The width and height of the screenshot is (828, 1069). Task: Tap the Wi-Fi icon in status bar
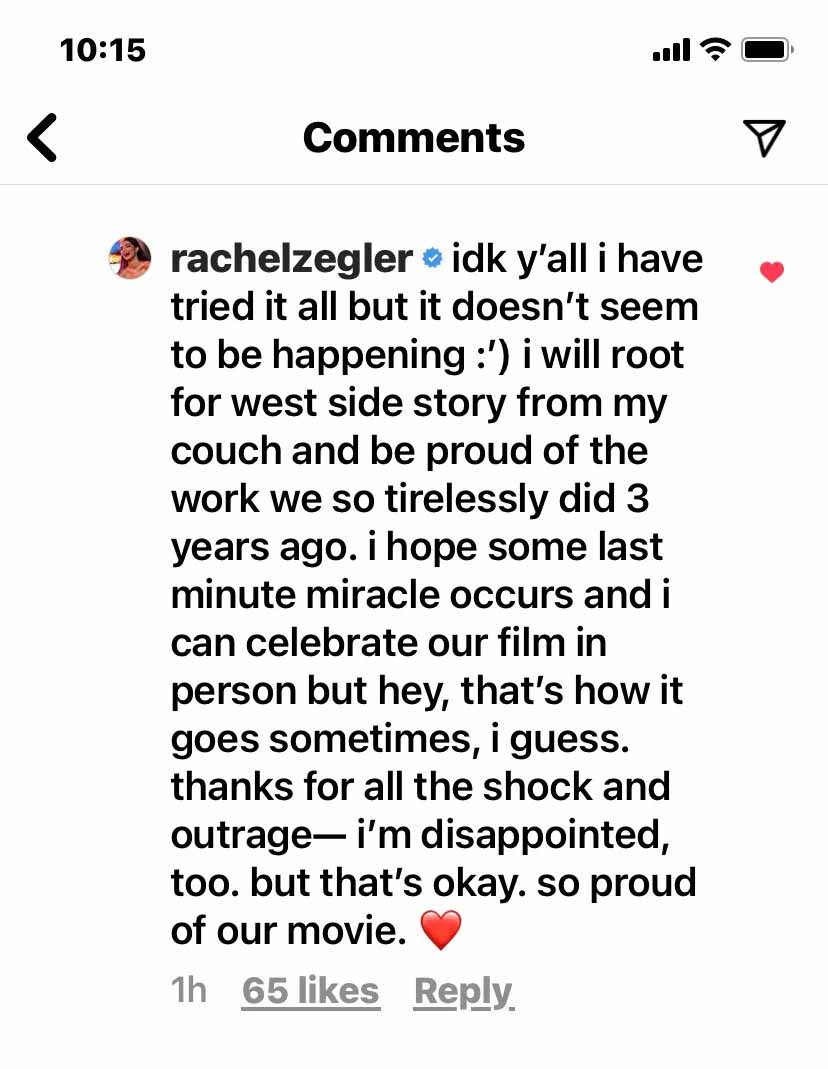click(x=714, y=49)
